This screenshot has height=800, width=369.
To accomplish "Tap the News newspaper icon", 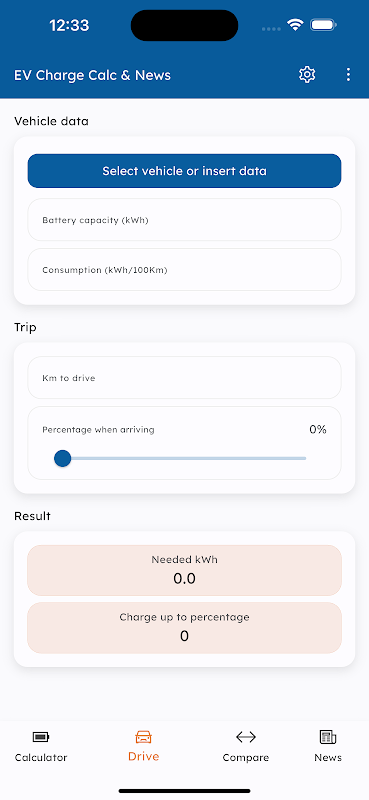I will (x=328, y=737).
